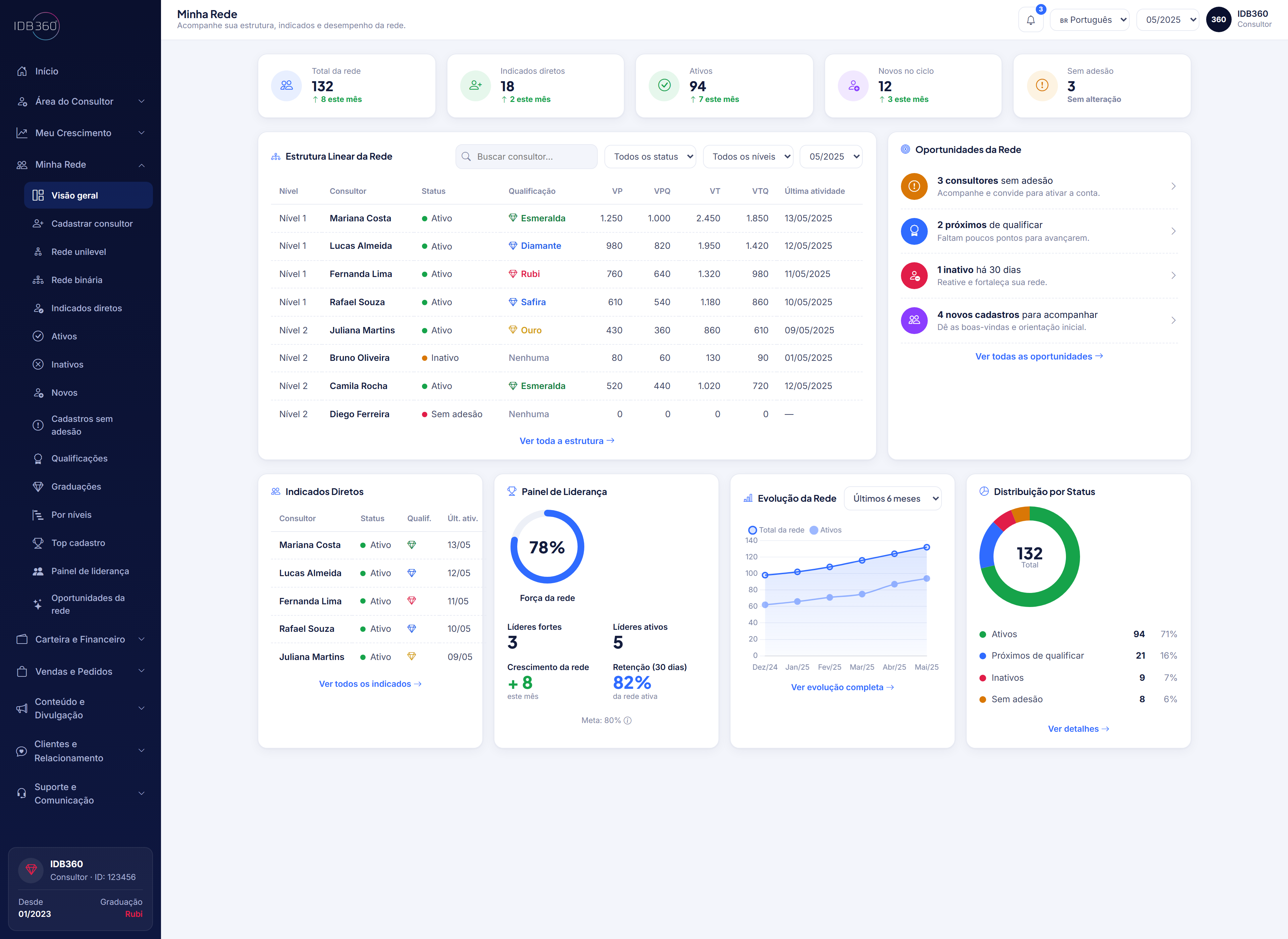Viewport: 1288px width, 939px height.
Task: Click Ver detalhes link
Action: tap(1078, 729)
